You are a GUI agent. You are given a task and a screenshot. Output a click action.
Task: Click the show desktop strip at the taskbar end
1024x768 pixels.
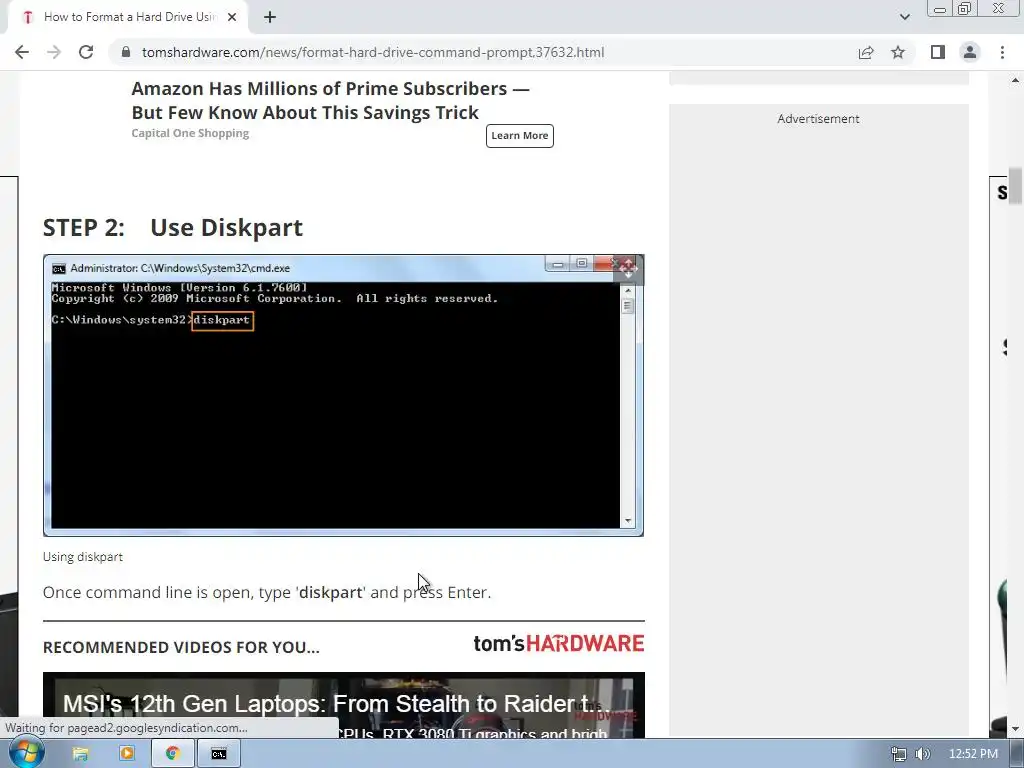1017,754
